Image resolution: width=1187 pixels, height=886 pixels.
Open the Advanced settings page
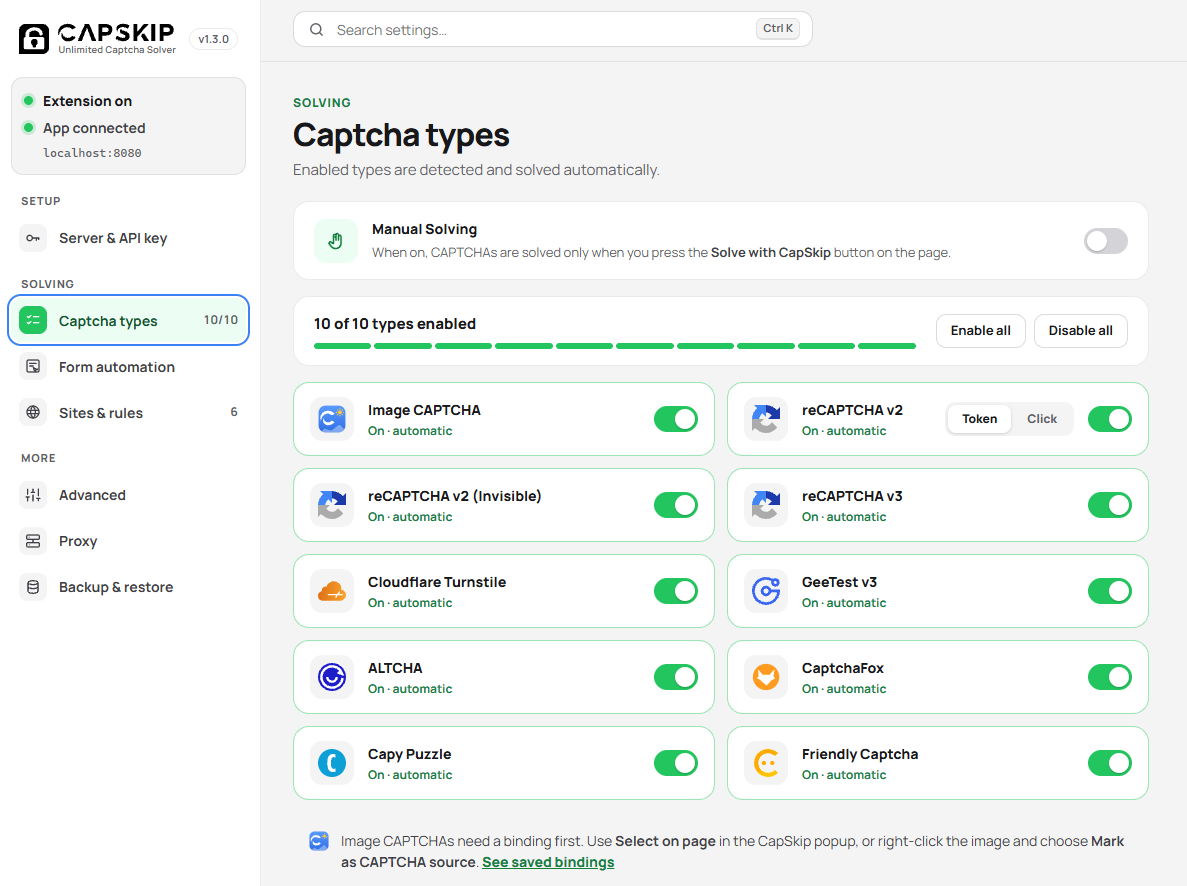tap(129, 495)
